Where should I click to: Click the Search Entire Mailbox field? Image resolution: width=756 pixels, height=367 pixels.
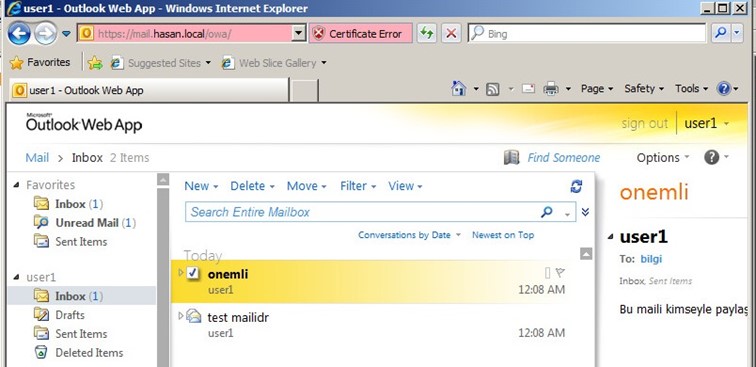pyautogui.click(x=364, y=212)
